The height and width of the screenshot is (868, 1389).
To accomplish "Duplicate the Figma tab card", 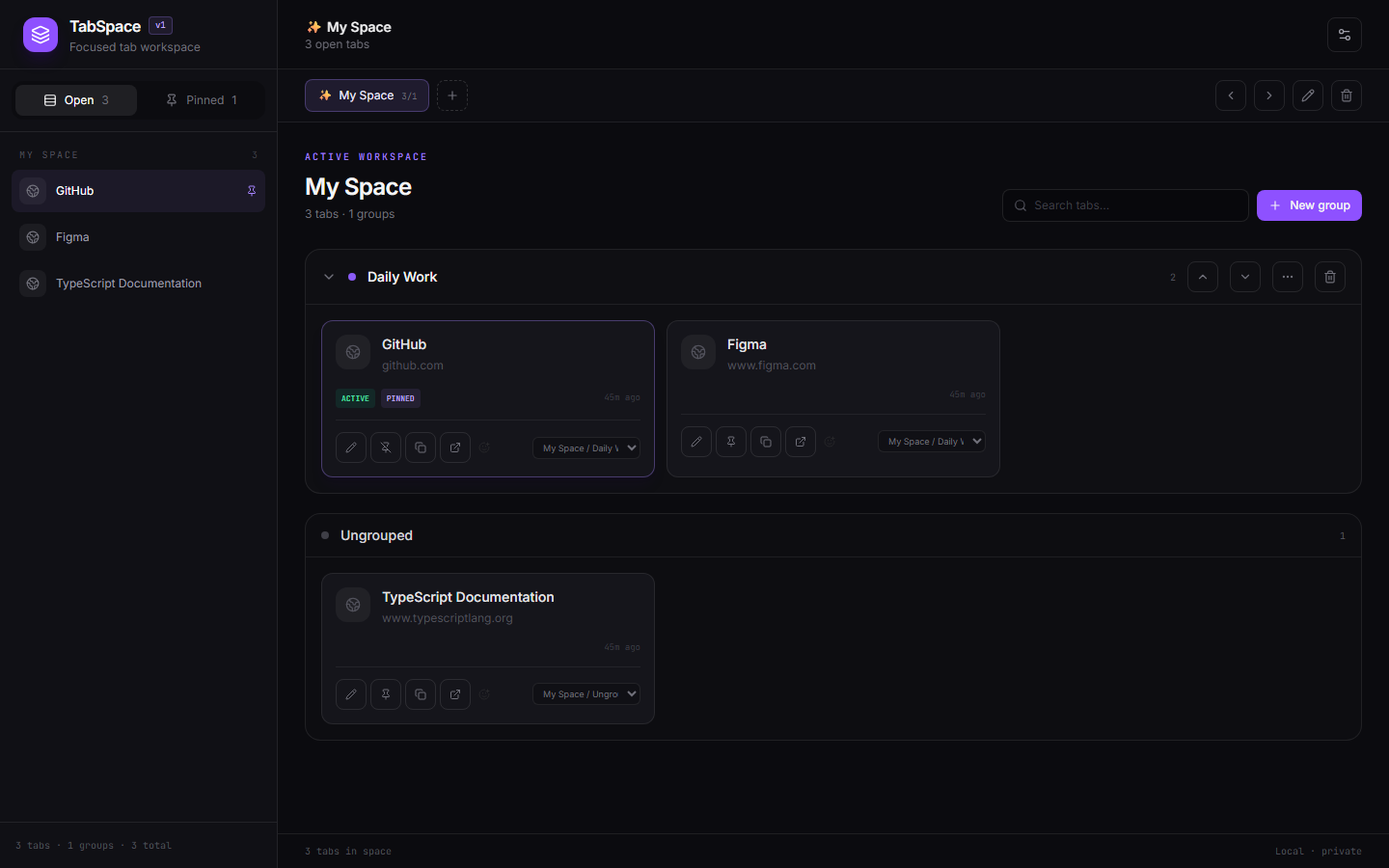I will 766,442.
